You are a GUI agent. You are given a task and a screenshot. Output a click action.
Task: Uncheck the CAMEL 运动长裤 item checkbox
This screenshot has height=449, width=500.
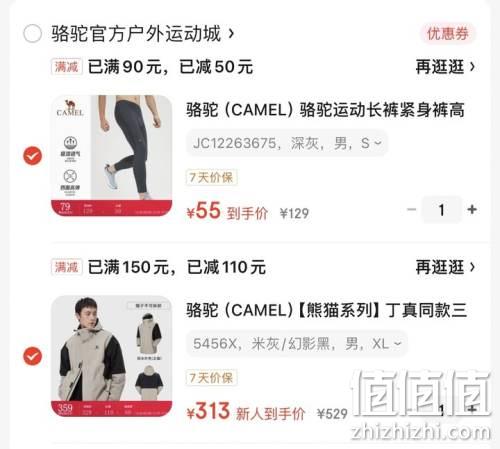click(x=32, y=156)
